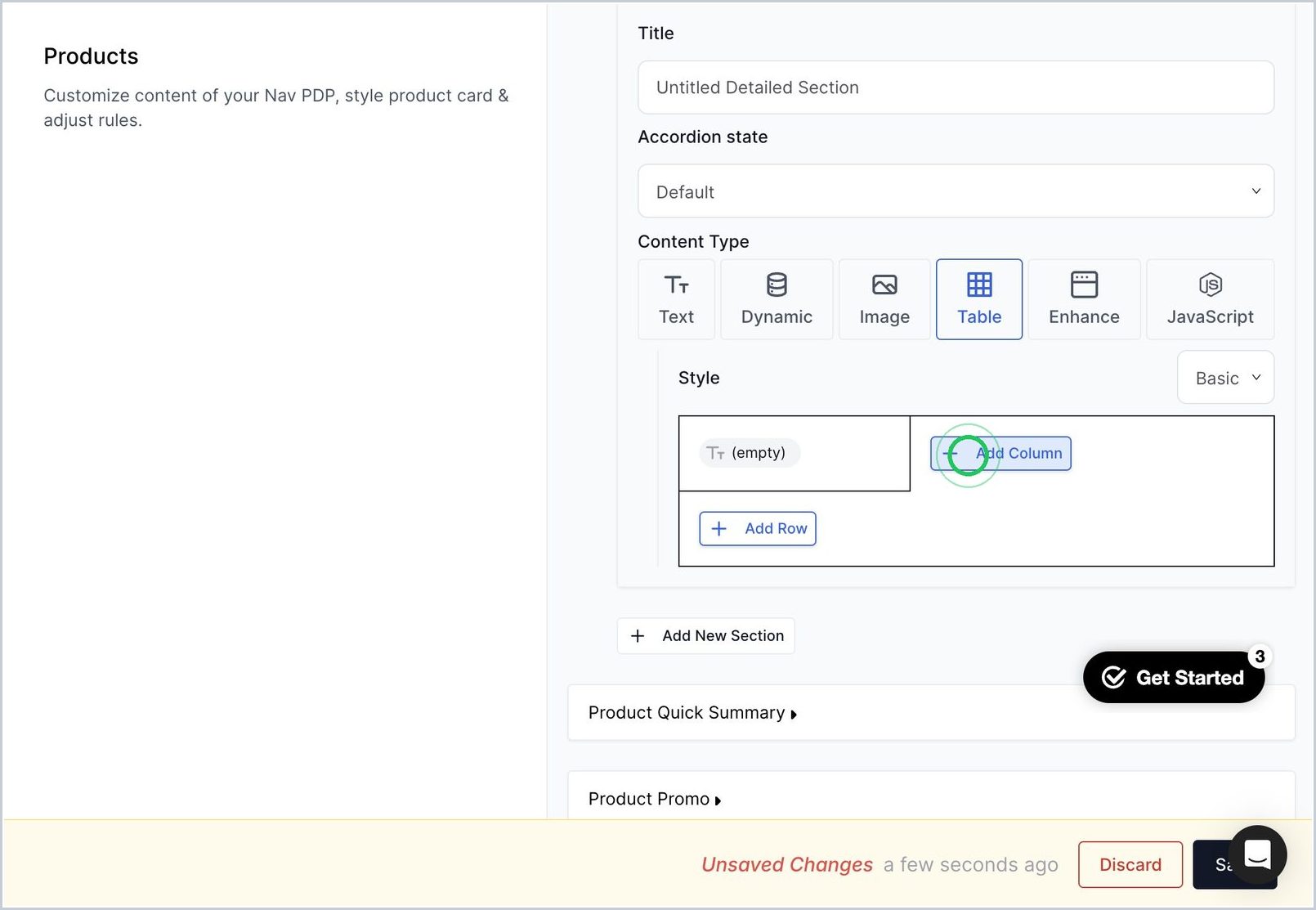Expand the Product Quick Summary section
Image resolution: width=1316 pixels, height=910 pixels.
coord(931,713)
